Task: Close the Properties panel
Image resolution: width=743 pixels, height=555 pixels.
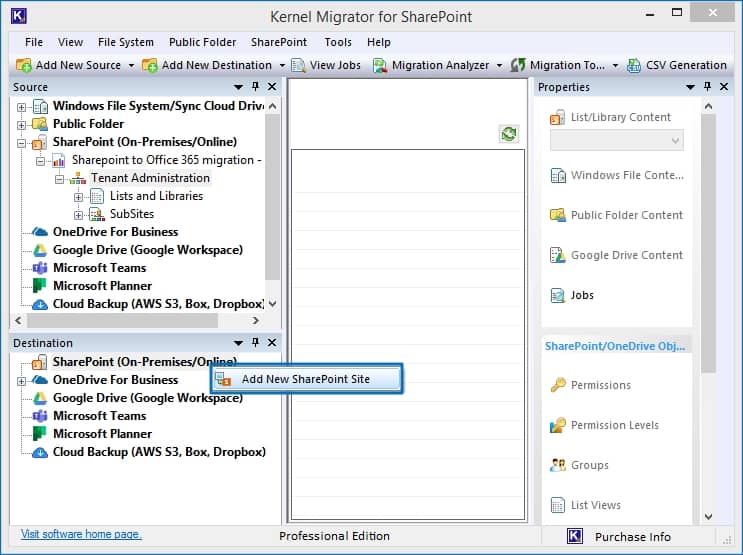Action: (724, 87)
